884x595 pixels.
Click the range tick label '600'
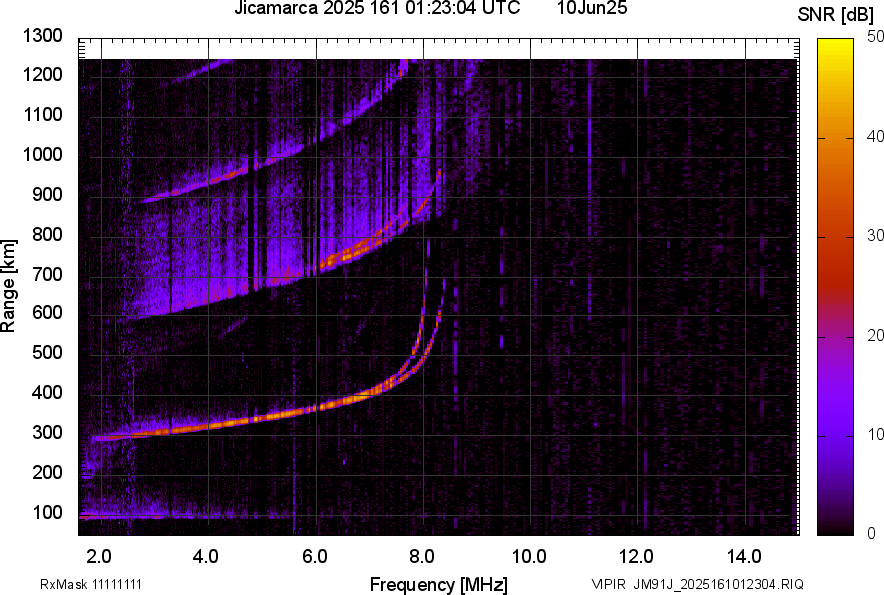click(47, 312)
